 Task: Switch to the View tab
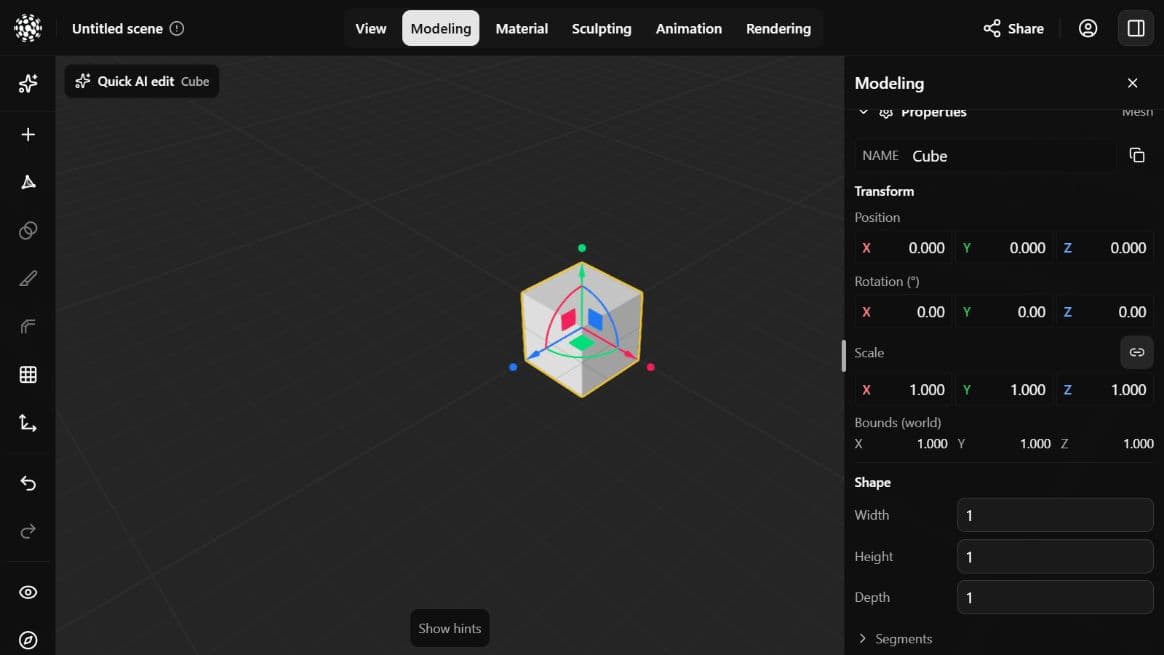click(x=370, y=28)
